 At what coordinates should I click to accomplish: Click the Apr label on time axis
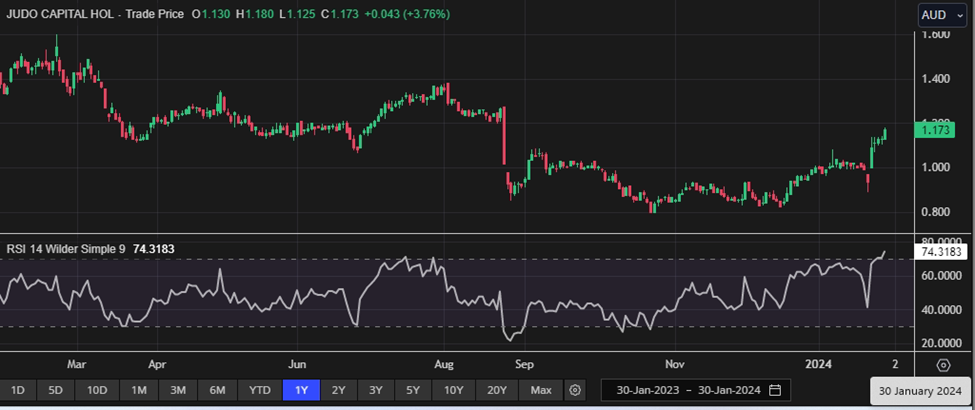click(x=158, y=363)
